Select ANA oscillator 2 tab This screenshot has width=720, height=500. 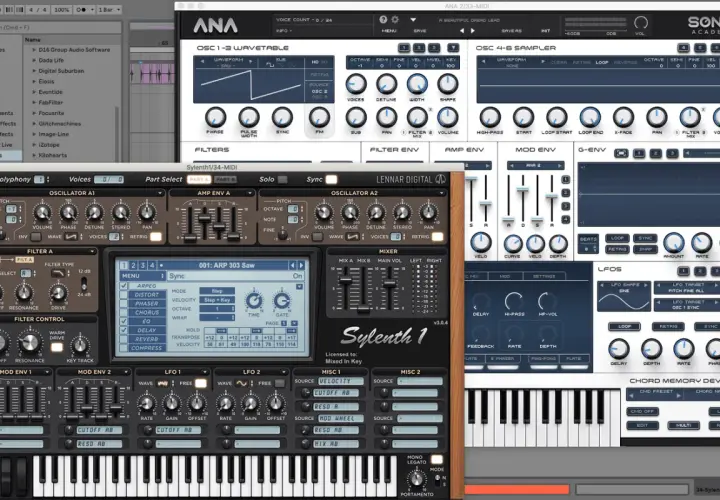point(419,47)
